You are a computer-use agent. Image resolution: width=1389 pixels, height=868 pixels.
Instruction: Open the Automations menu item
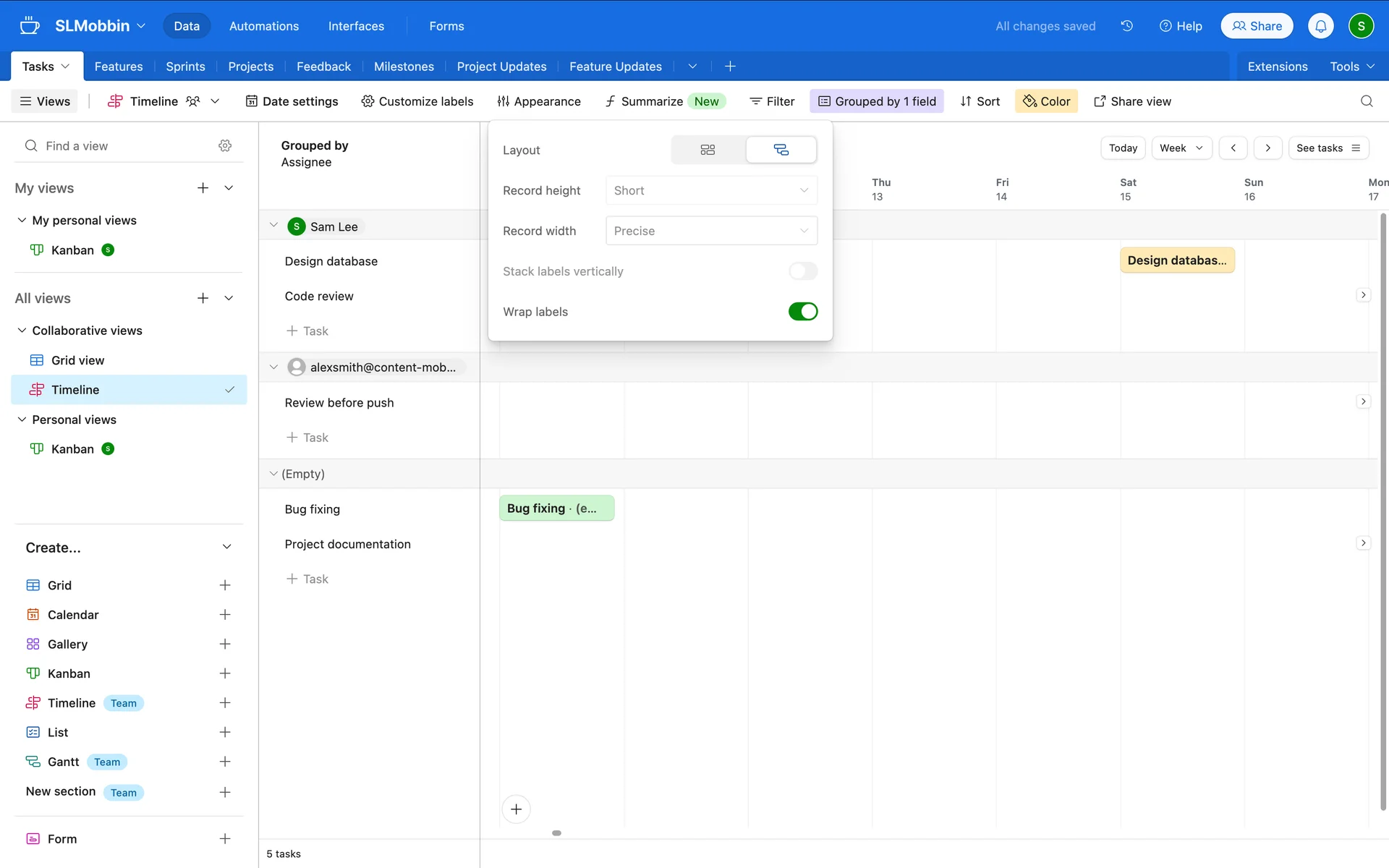click(x=263, y=26)
